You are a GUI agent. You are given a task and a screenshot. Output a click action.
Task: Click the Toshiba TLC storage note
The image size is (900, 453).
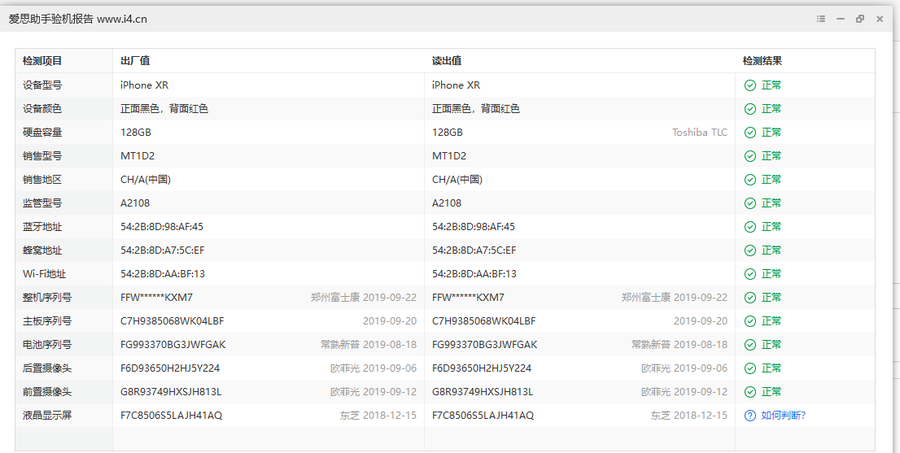pyautogui.click(x=700, y=132)
